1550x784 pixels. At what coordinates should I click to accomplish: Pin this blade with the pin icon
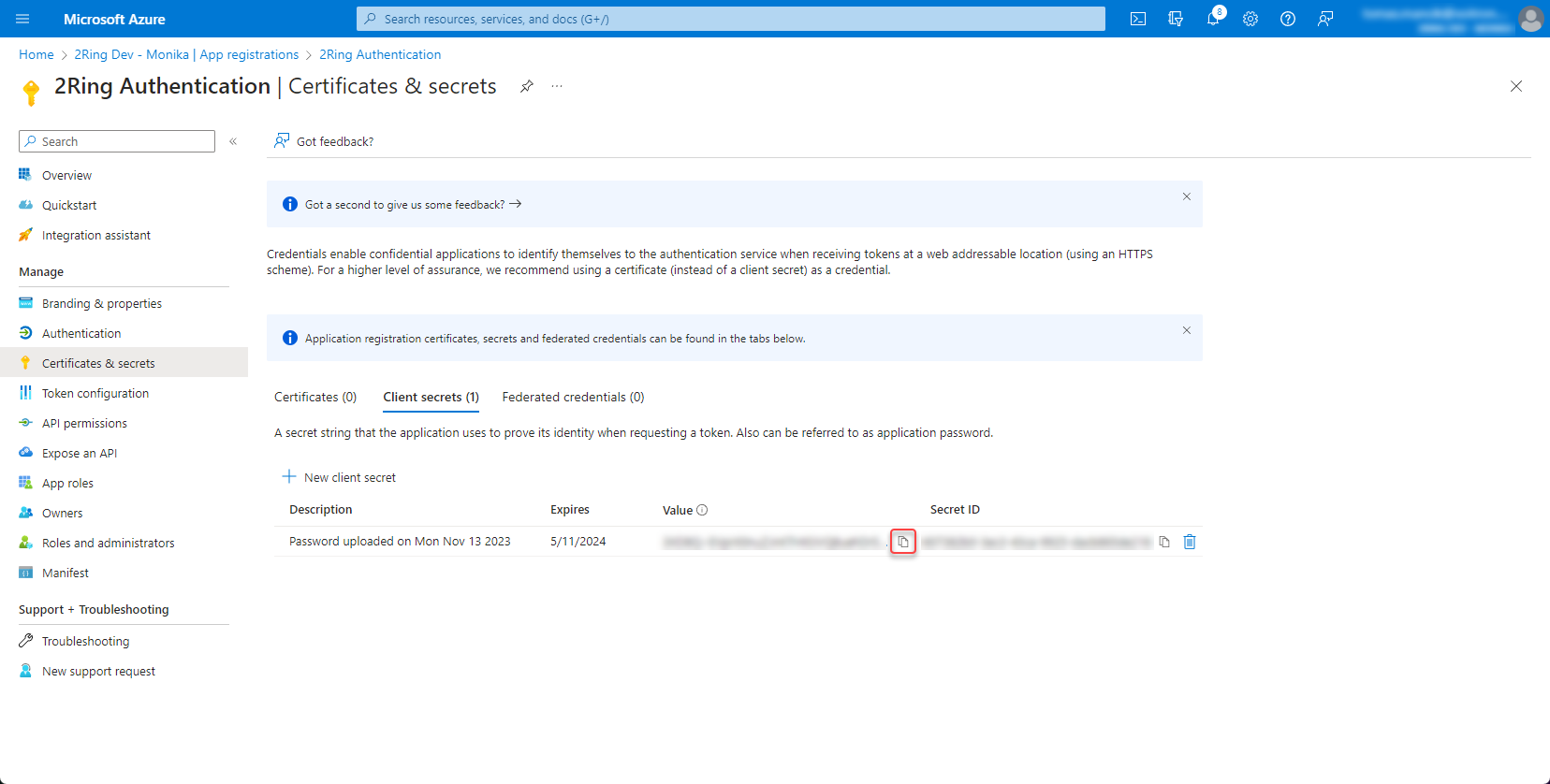pyautogui.click(x=527, y=86)
